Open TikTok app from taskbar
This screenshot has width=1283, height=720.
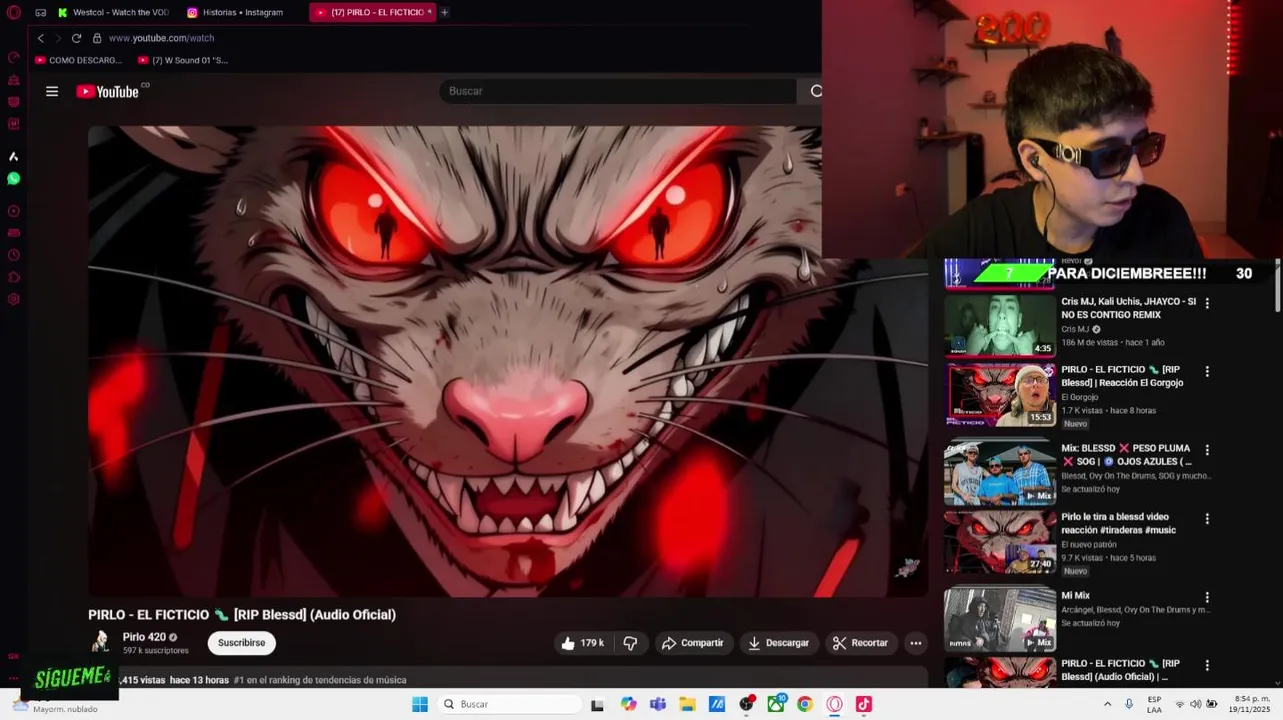pyautogui.click(x=864, y=704)
